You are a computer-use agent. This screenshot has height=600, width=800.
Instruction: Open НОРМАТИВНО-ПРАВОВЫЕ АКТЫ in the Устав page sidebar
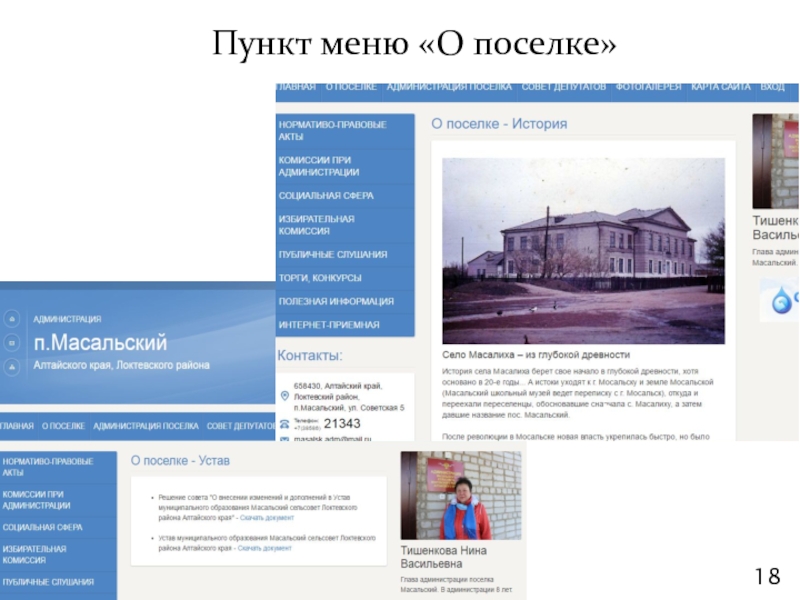click(58, 467)
